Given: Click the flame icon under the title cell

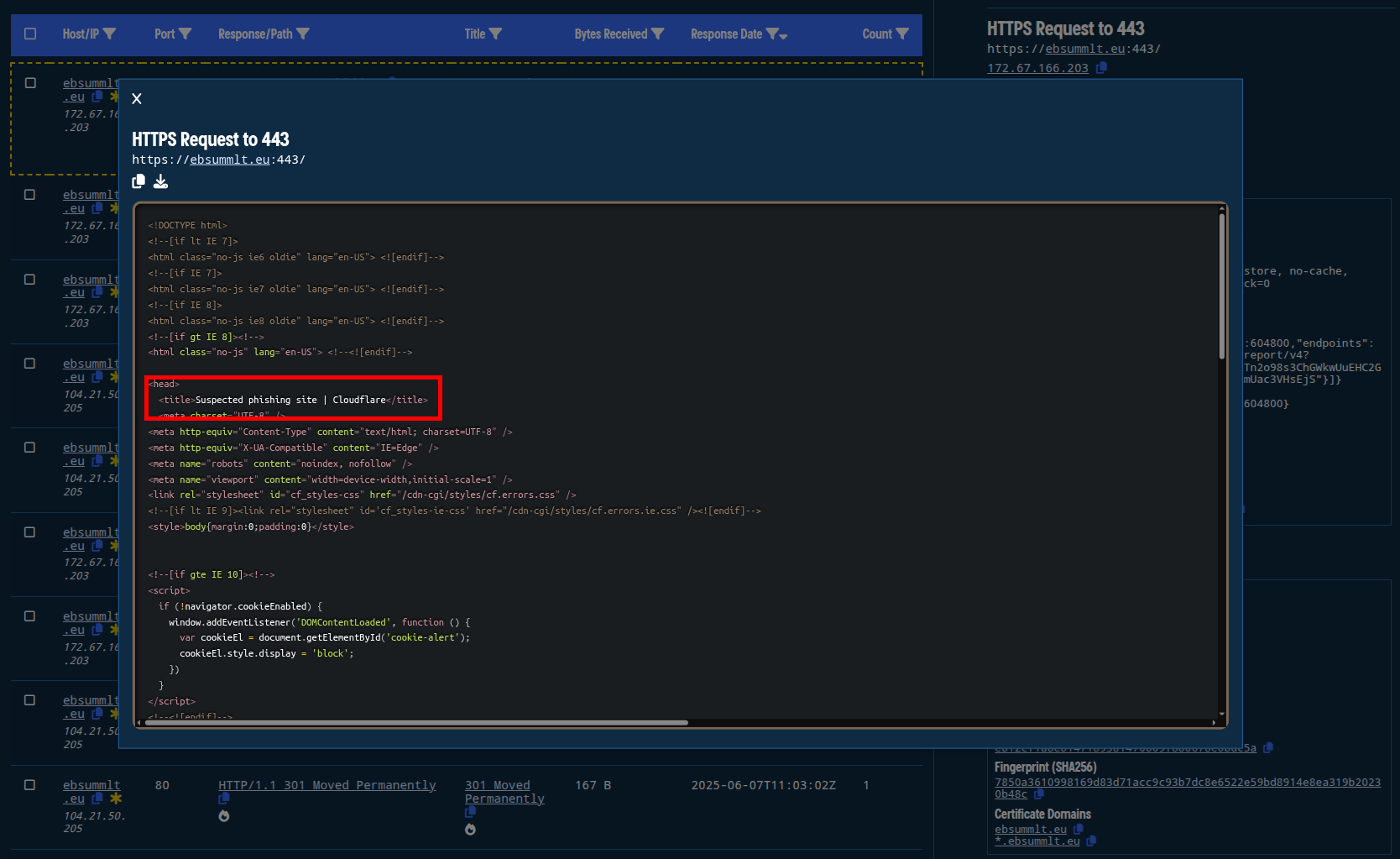Looking at the screenshot, I should (x=470, y=830).
